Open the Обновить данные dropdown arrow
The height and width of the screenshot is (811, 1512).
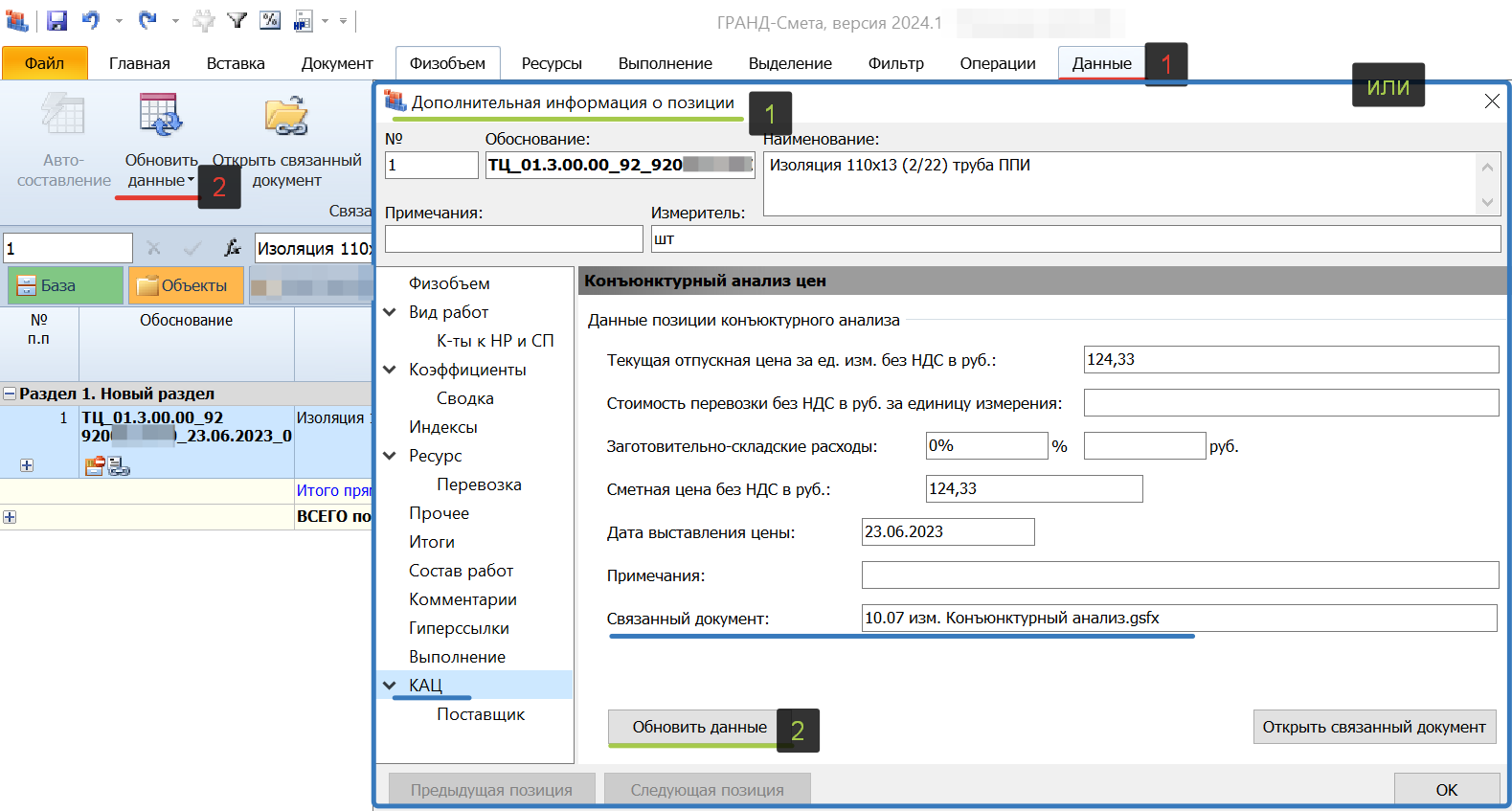pos(191,180)
